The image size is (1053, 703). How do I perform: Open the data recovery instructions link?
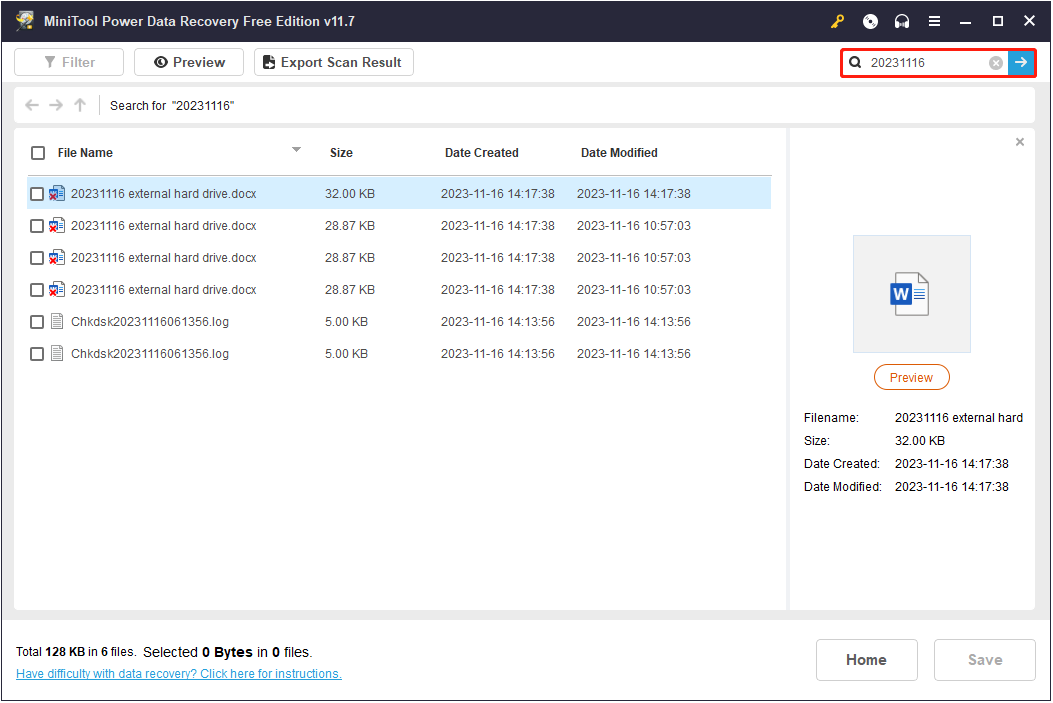[x=179, y=674]
